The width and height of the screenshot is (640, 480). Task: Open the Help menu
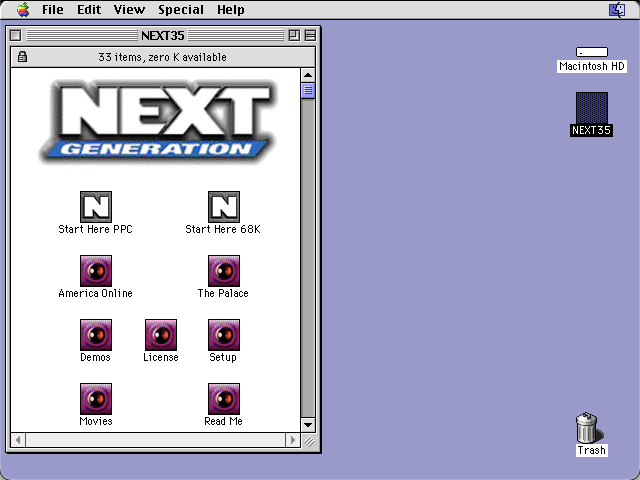coord(231,9)
